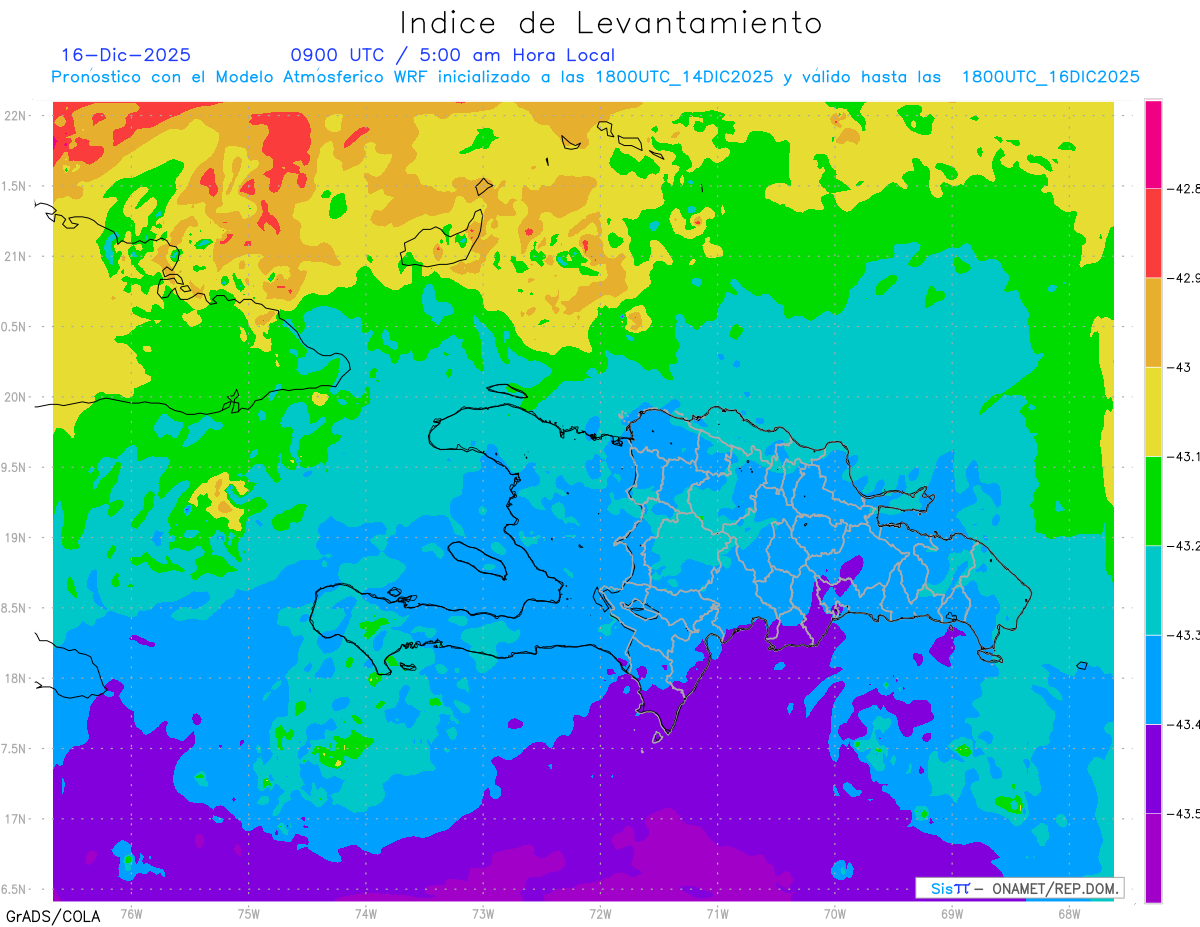This screenshot has width=1200, height=927.
Task: Click the '76W' longitude label
Action: (131, 913)
